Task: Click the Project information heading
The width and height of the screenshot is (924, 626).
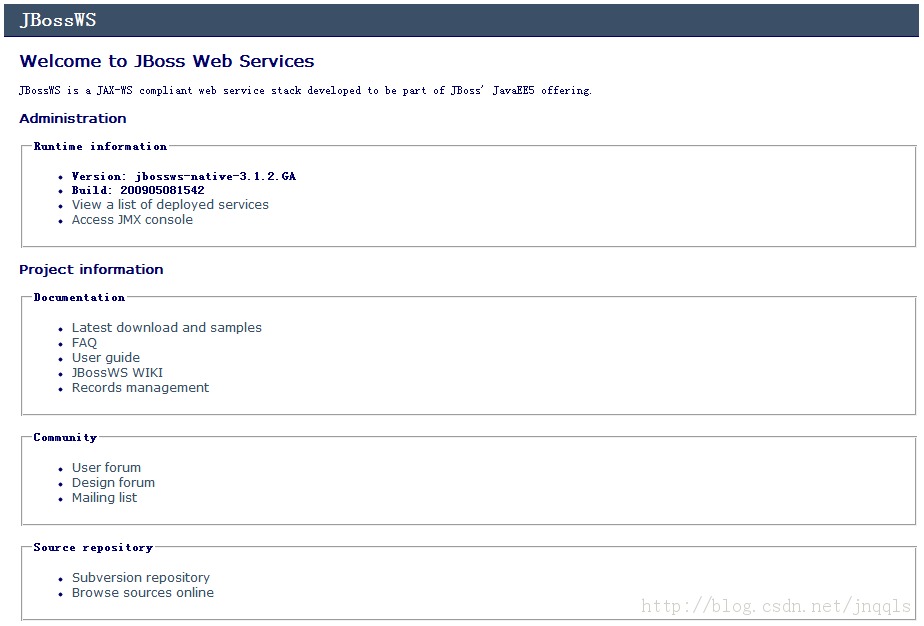Action: 92,269
